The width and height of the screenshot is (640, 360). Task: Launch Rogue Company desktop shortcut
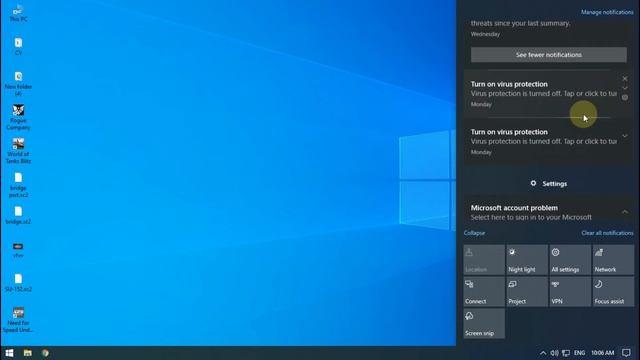(x=18, y=117)
